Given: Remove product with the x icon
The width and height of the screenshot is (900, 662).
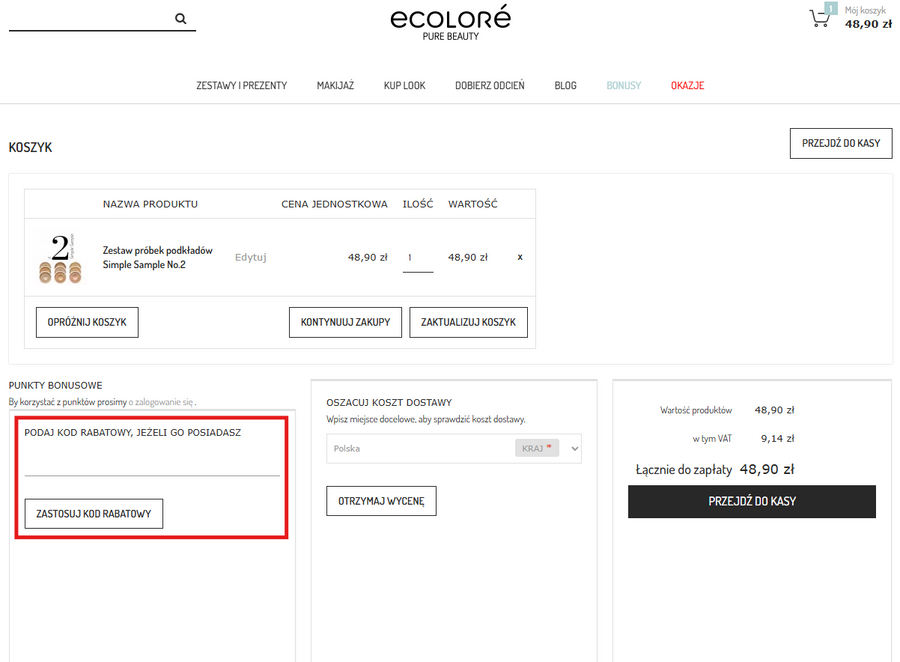Looking at the screenshot, I should pyautogui.click(x=520, y=257).
